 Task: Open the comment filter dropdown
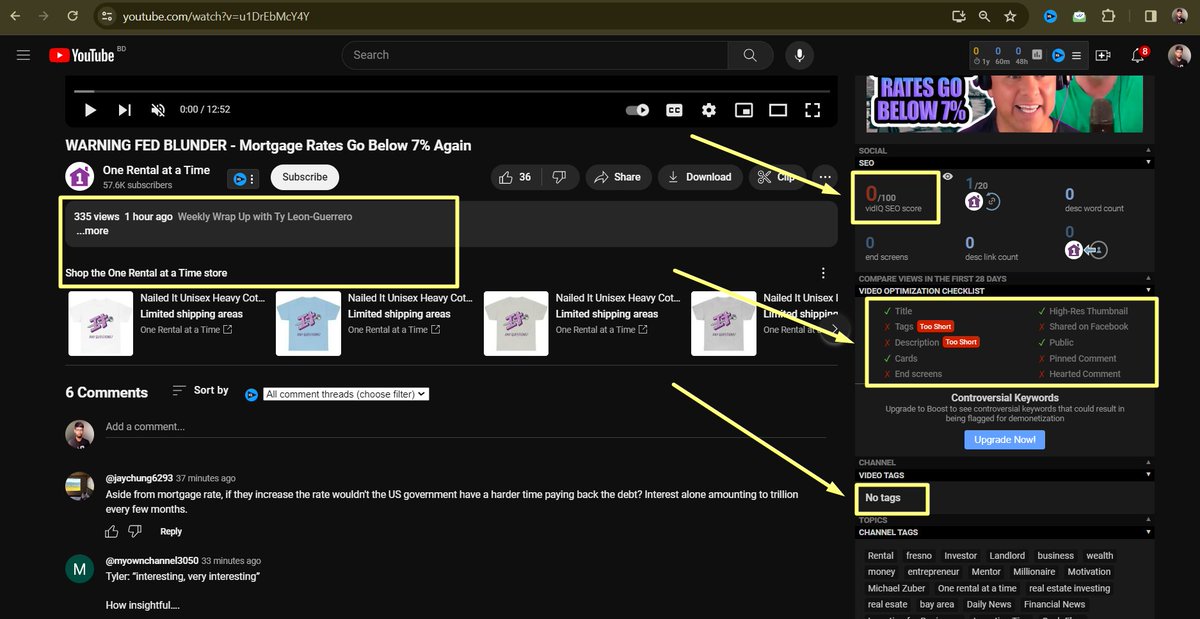(x=345, y=394)
